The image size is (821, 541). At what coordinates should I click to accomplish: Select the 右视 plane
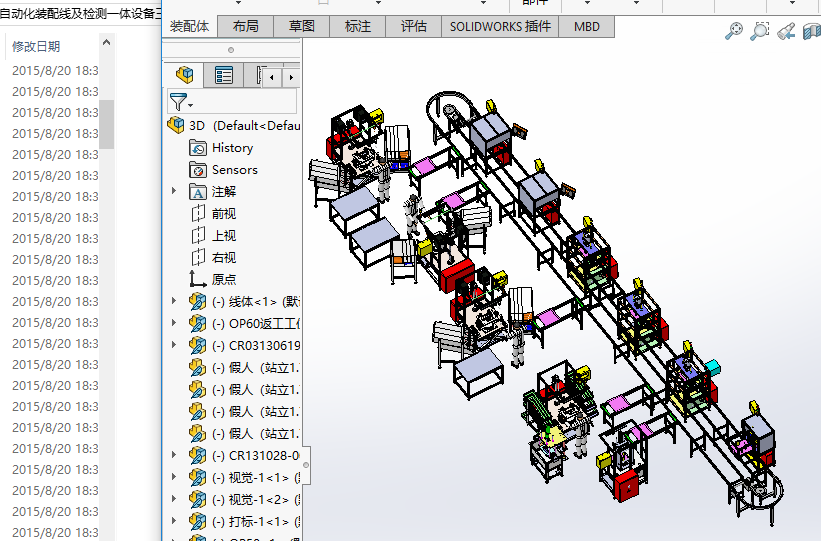[x=224, y=258]
